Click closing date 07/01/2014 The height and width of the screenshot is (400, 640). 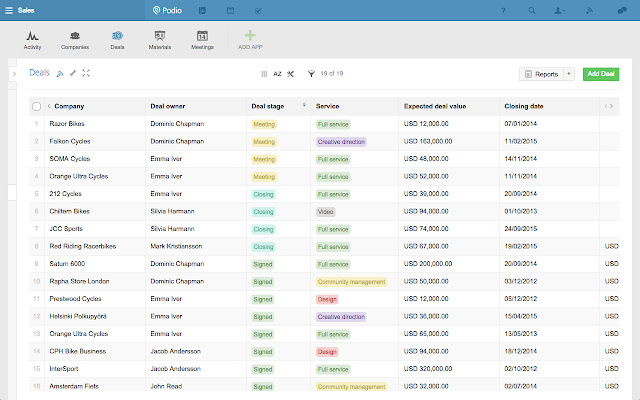(520, 124)
